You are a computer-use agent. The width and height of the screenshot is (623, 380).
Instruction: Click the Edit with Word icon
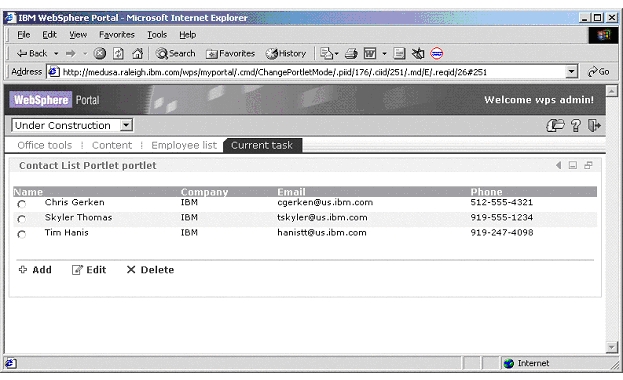(370, 53)
